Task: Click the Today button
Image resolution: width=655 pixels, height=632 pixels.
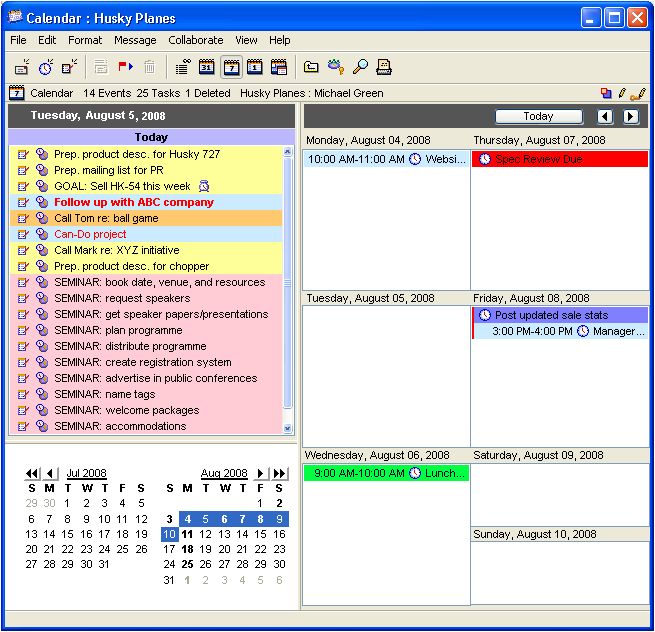Action: (538, 117)
